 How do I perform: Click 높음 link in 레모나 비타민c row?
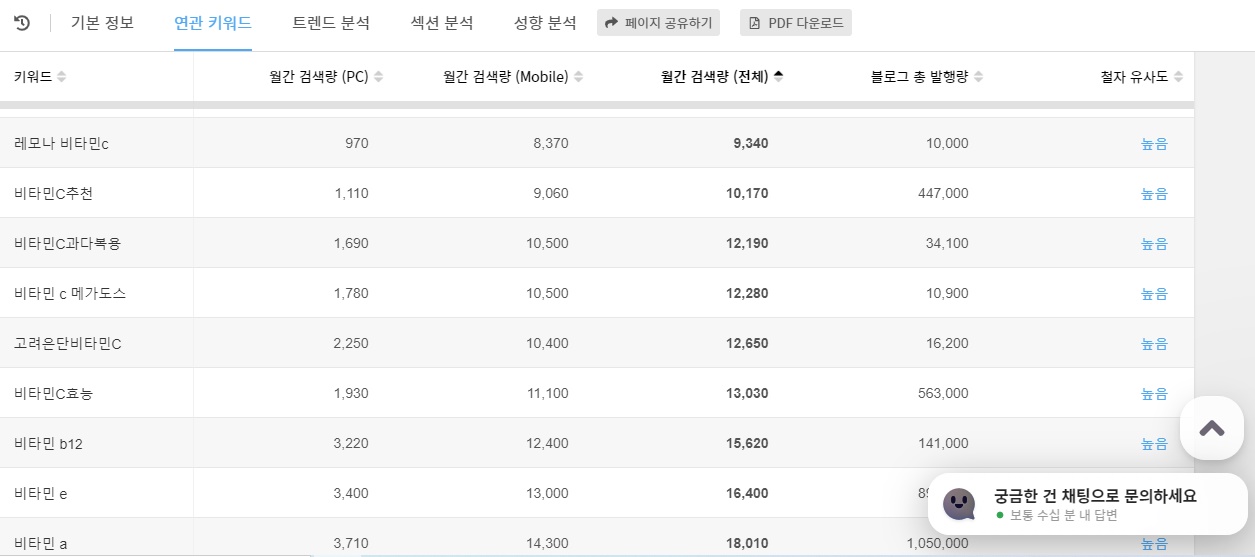point(1154,144)
